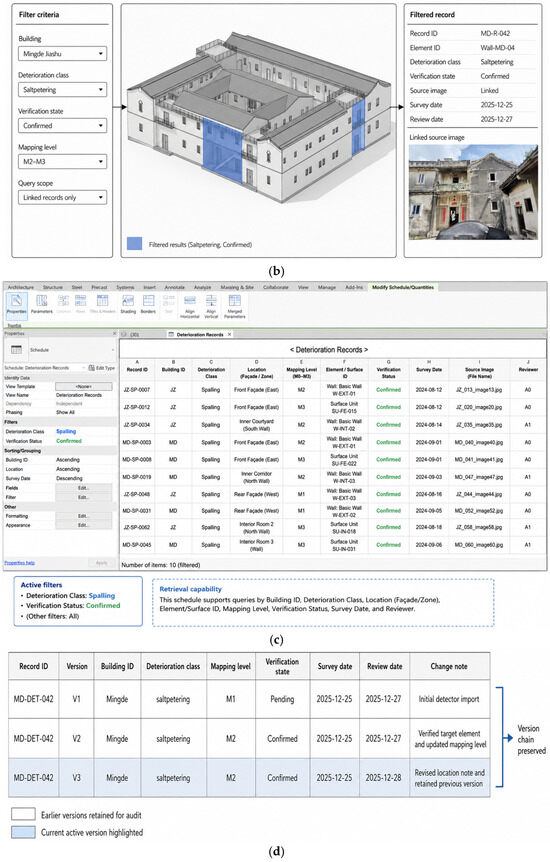Expand the Building dropdown showing Mingde Jiashu
The image size is (550, 862).
[62, 54]
